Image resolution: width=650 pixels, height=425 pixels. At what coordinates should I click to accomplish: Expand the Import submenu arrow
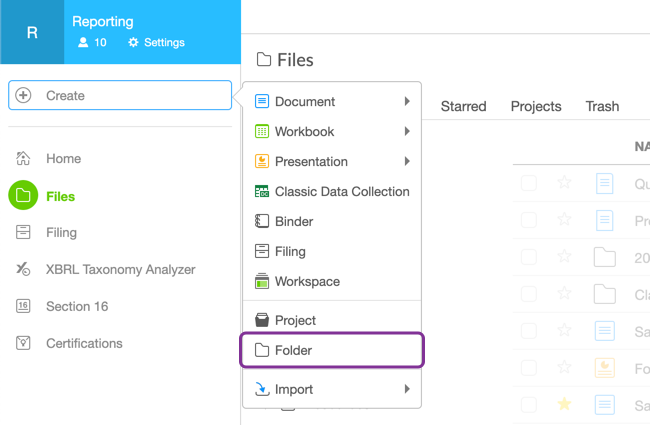[407, 389]
